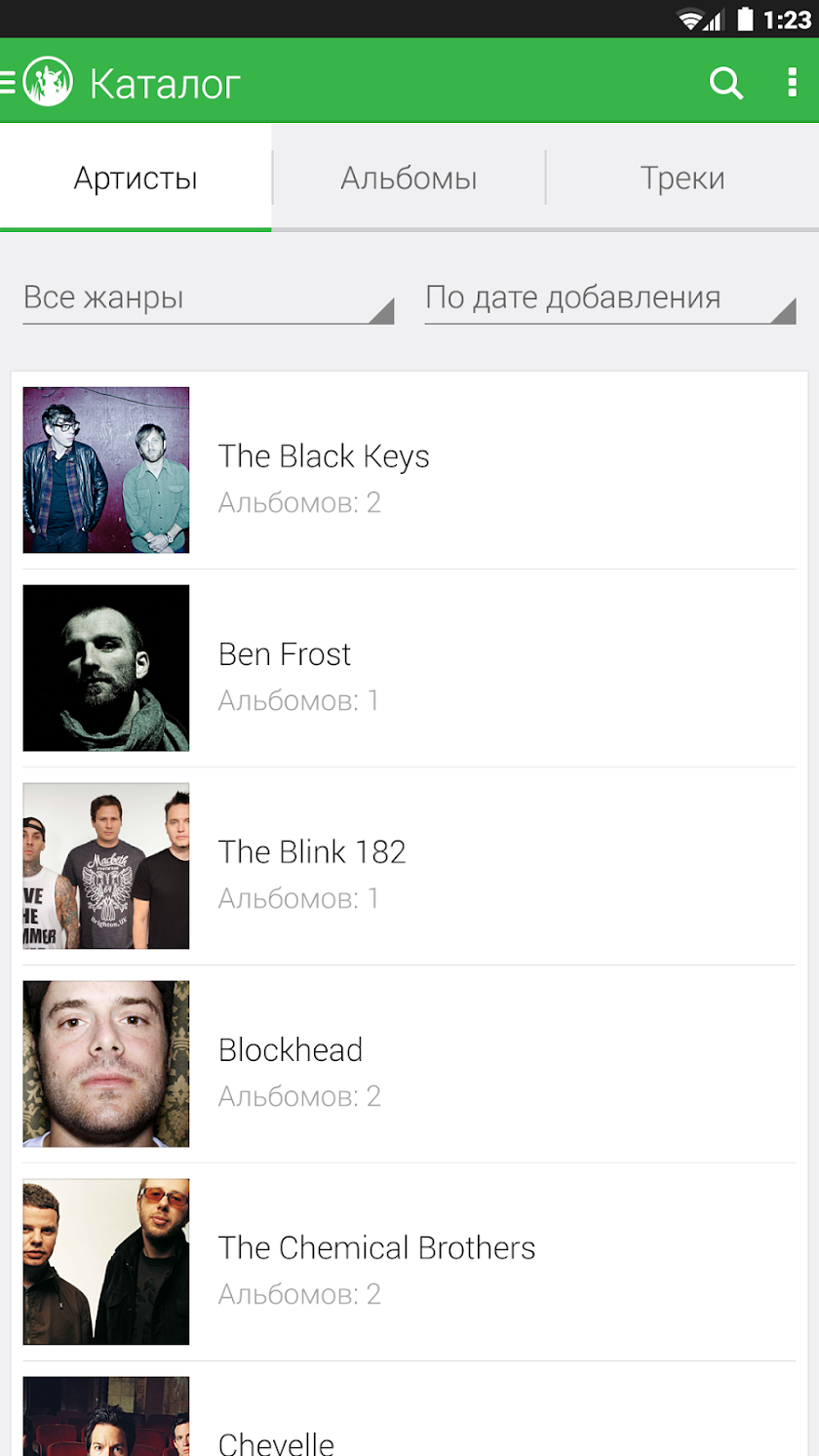The width and height of the screenshot is (819, 1456).
Task: Open the По дате добавления sort dropdown
Action: tap(610, 298)
